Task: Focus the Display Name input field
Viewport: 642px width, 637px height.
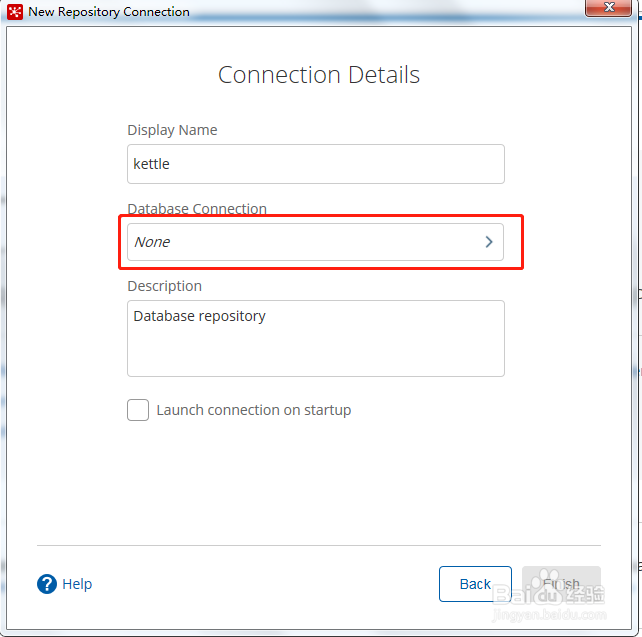Action: (315, 164)
